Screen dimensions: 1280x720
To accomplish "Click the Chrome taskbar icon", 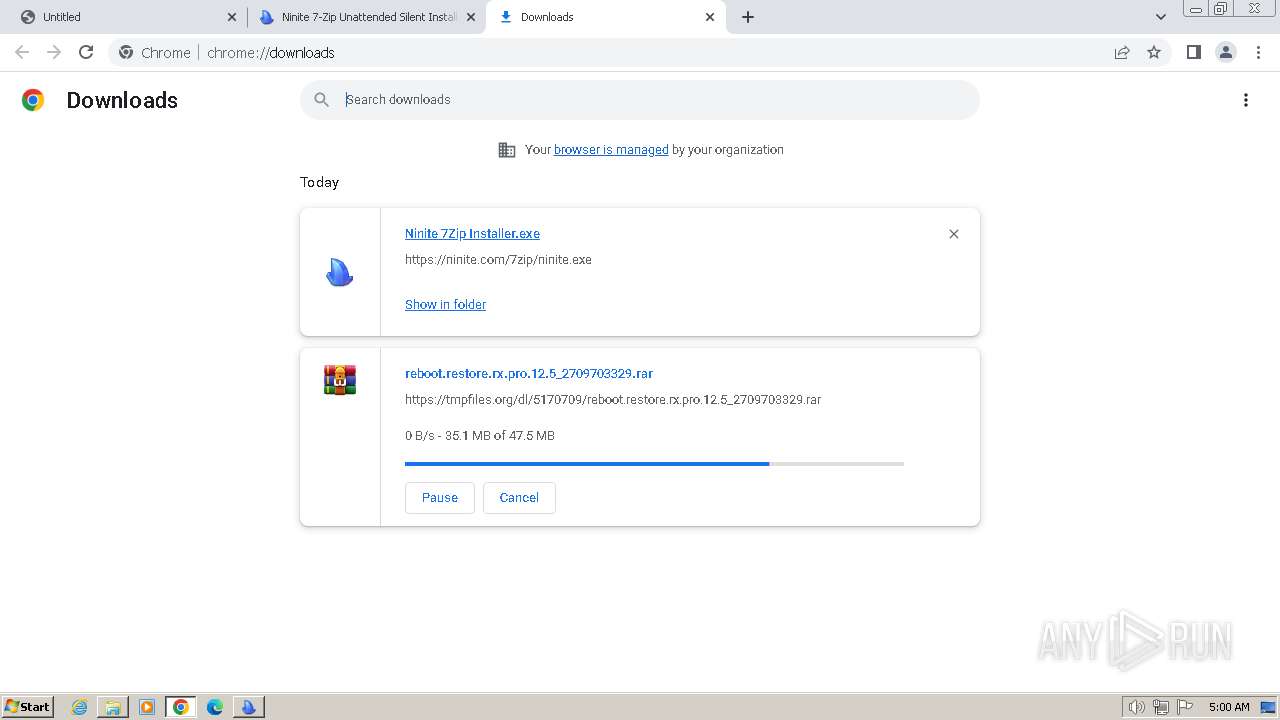I will [x=181, y=707].
